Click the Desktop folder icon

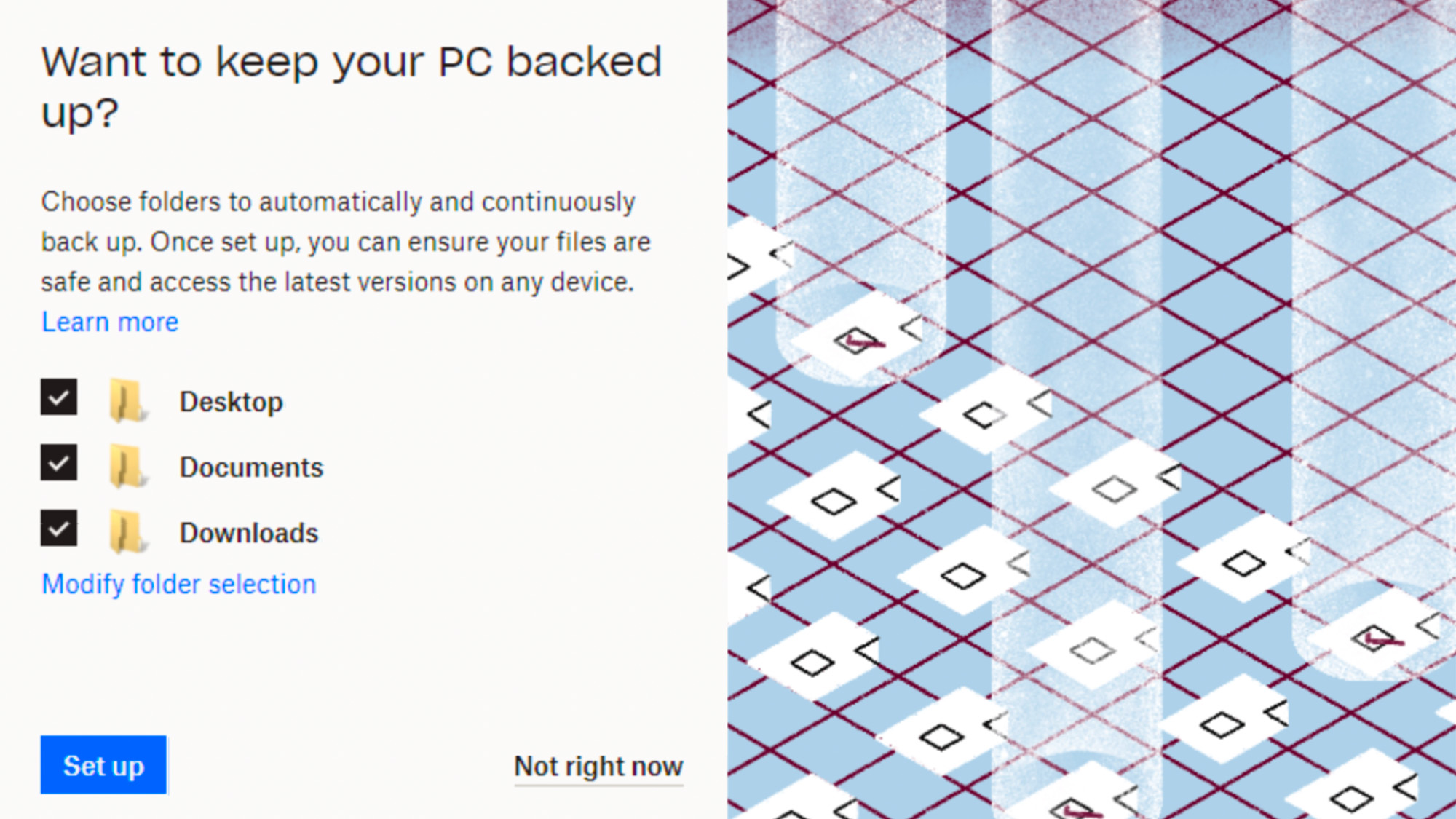point(125,400)
